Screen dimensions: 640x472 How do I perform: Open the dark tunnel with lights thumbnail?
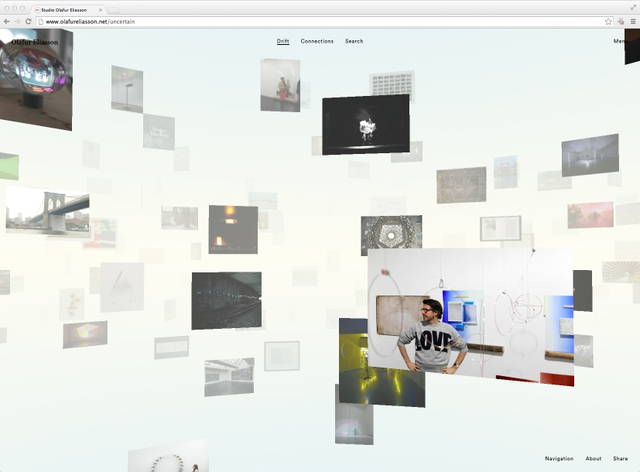[227, 301]
